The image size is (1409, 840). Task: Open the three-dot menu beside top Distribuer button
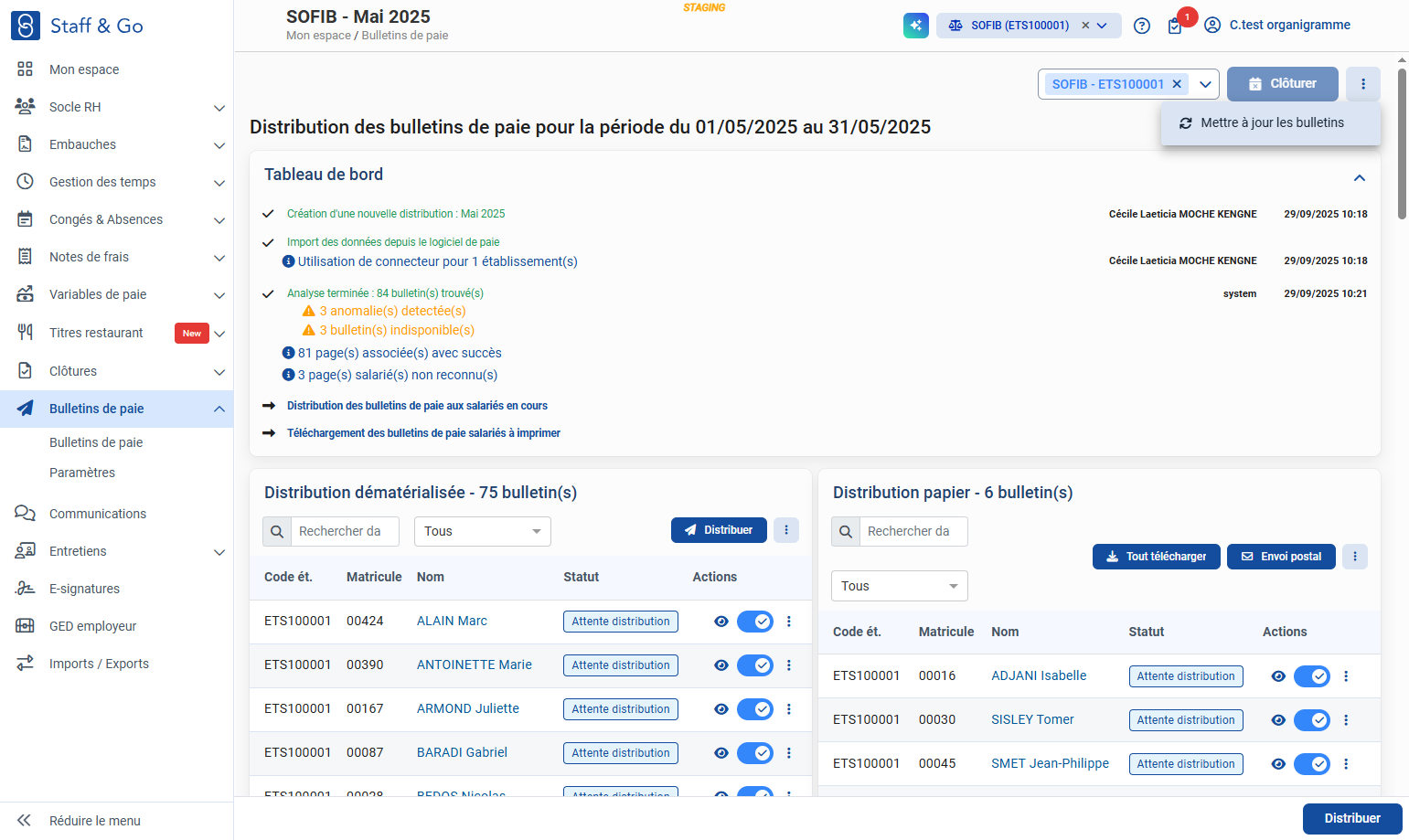tap(786, 530)
